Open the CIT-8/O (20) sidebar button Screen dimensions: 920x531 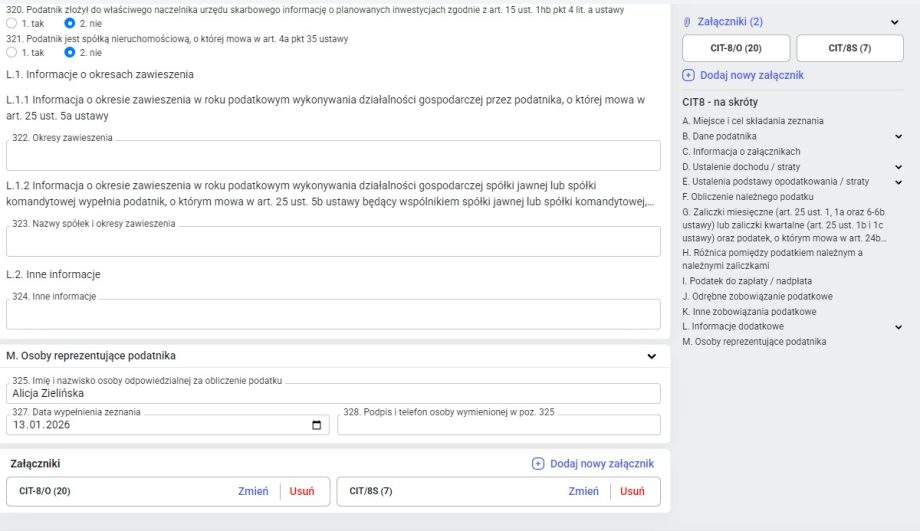click(x=736, y=48)
